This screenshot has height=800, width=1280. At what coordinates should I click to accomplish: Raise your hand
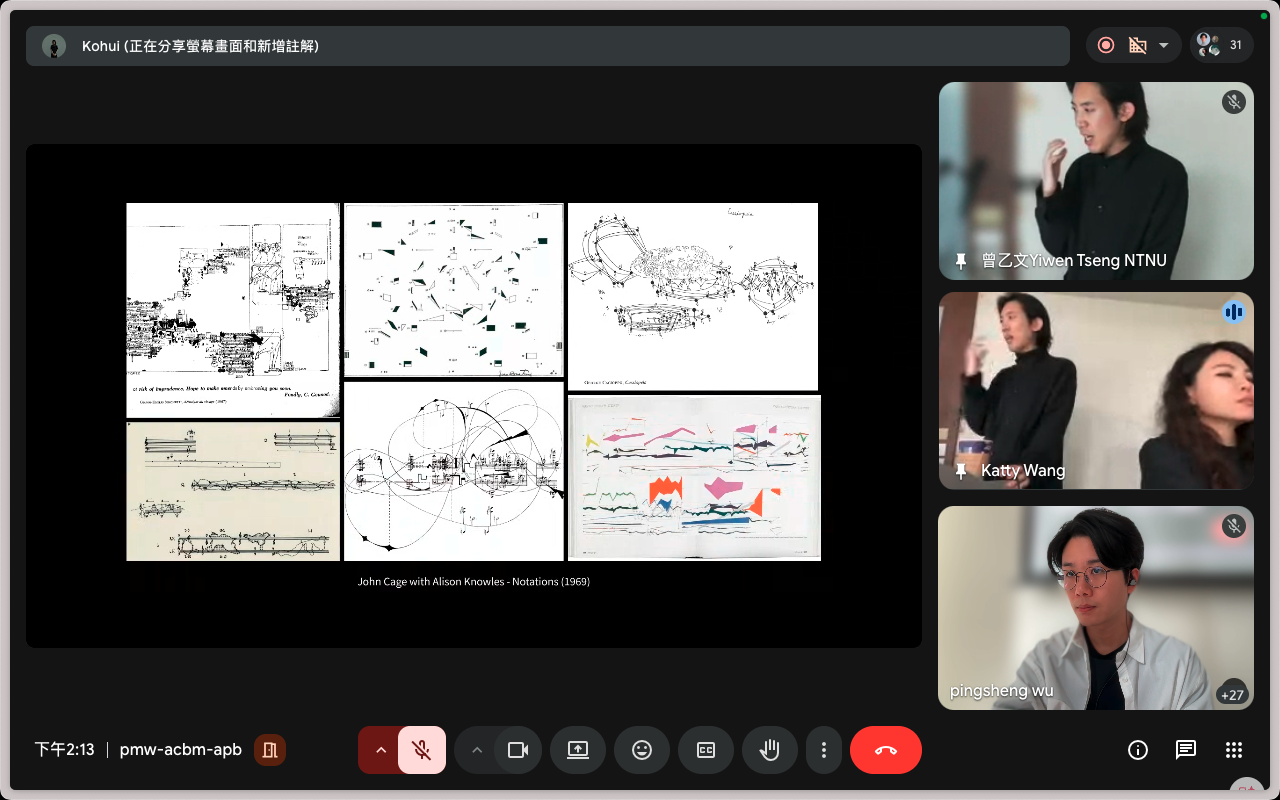[770, 750]
